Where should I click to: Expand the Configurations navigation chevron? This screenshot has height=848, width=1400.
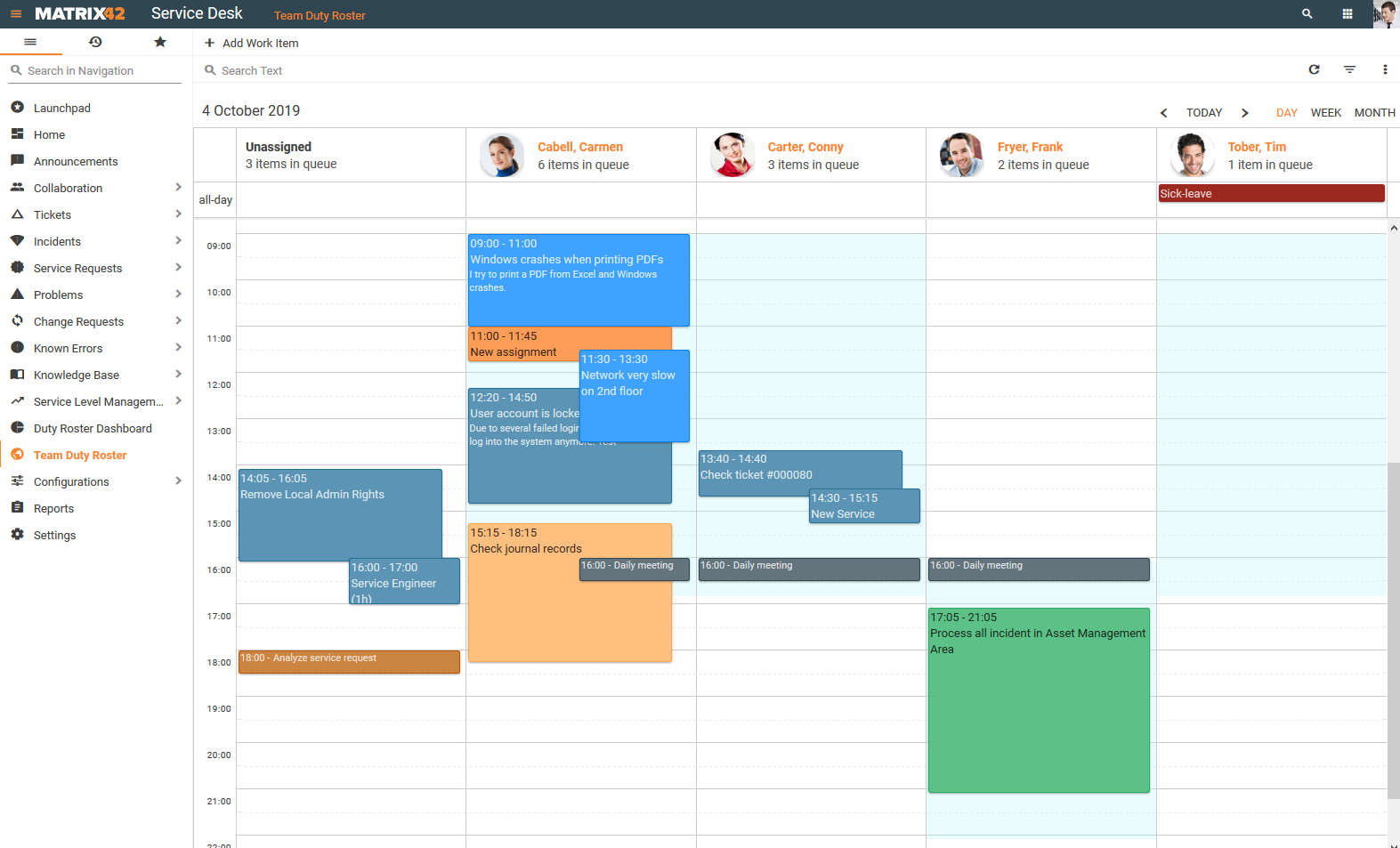coord(178,481)
